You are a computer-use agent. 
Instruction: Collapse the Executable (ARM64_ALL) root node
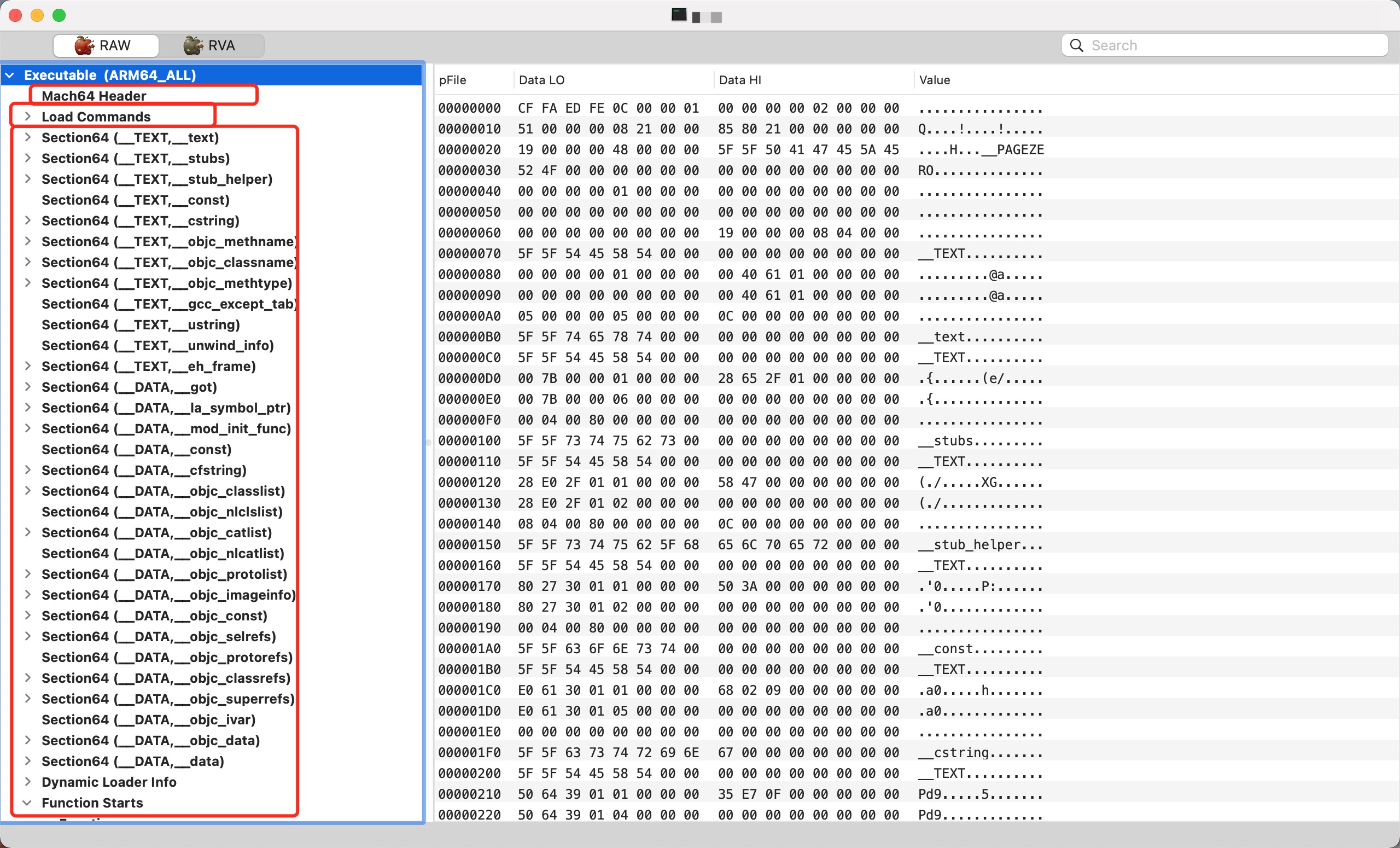tap(10, 75)
